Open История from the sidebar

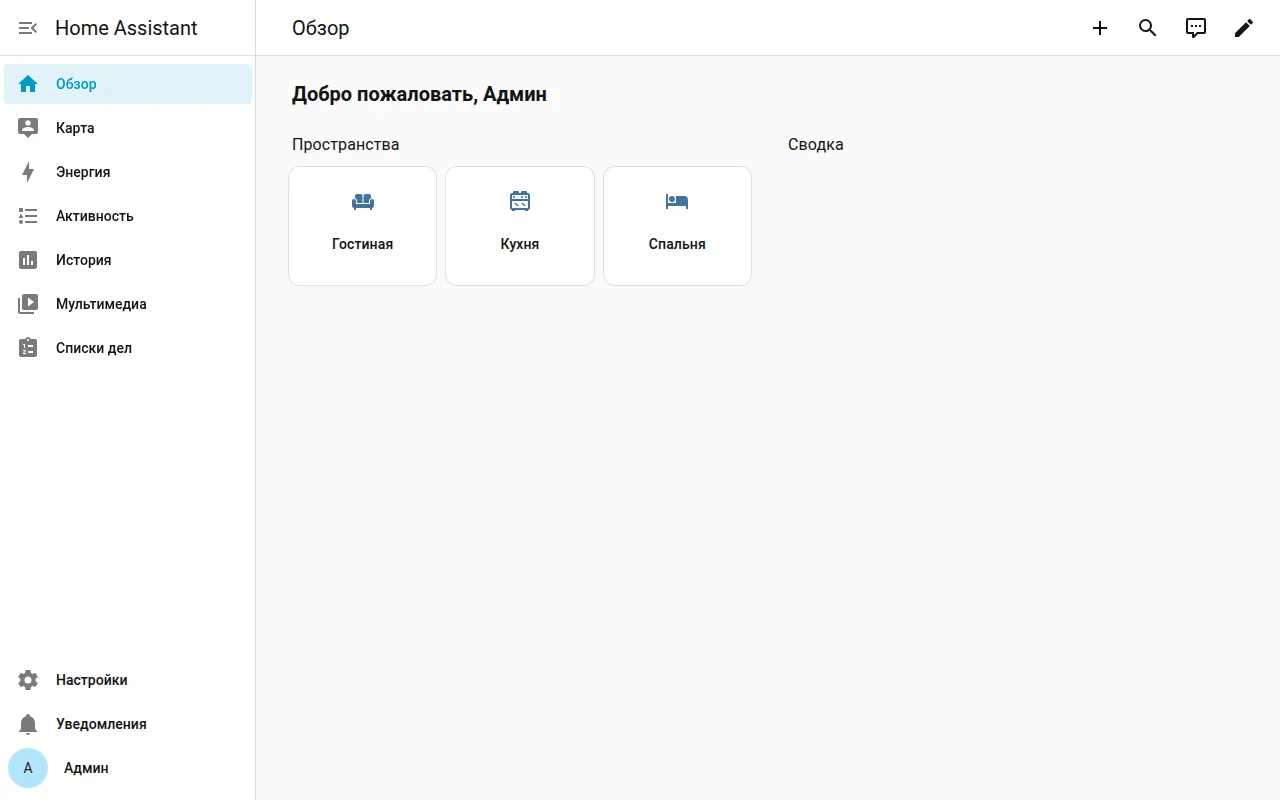point(128,260)
